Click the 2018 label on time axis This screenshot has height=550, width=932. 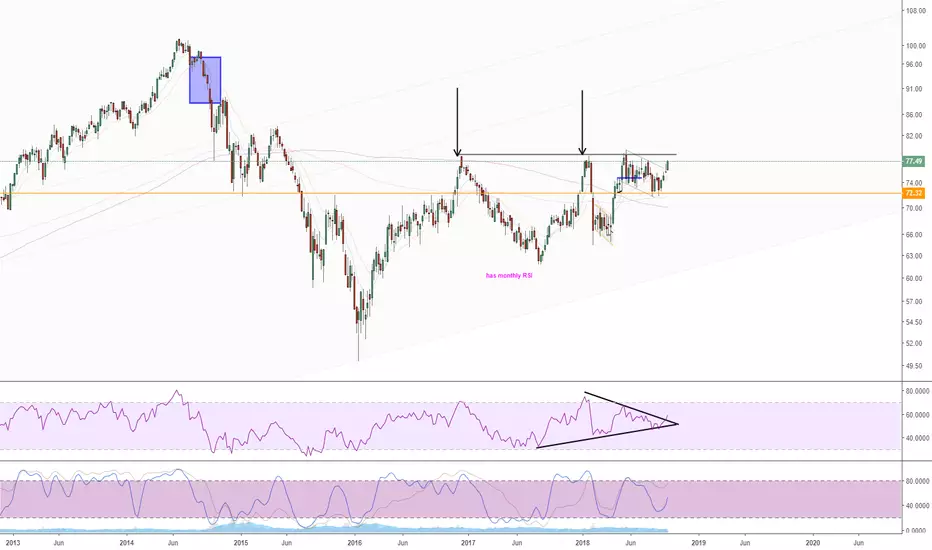click(582, 543)
